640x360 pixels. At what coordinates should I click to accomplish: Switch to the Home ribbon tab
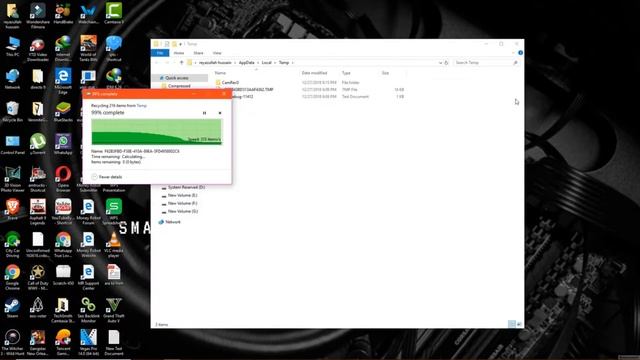click(179, 53)
